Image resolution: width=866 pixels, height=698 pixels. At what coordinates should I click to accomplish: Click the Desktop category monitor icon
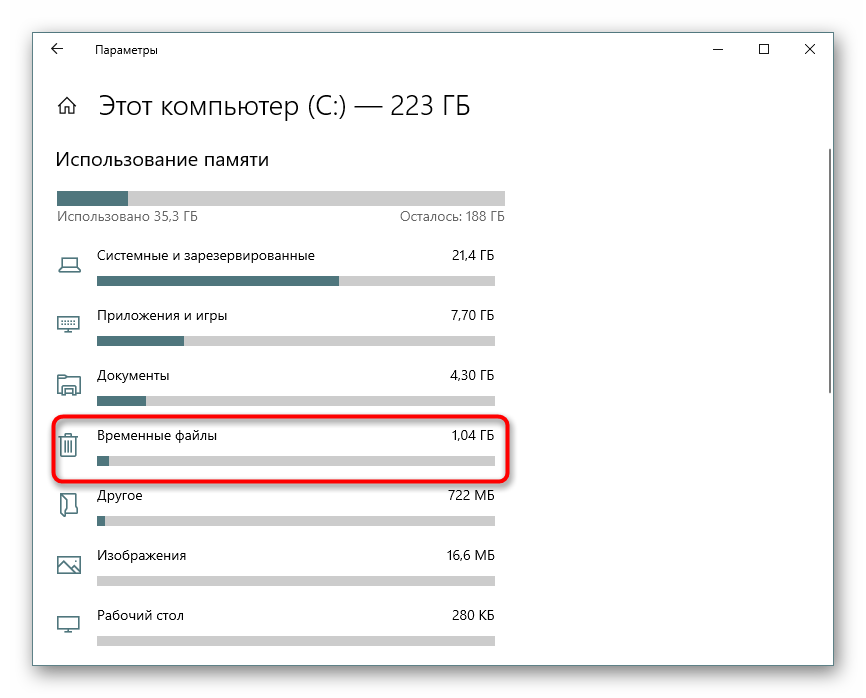(x=69, y=624)
